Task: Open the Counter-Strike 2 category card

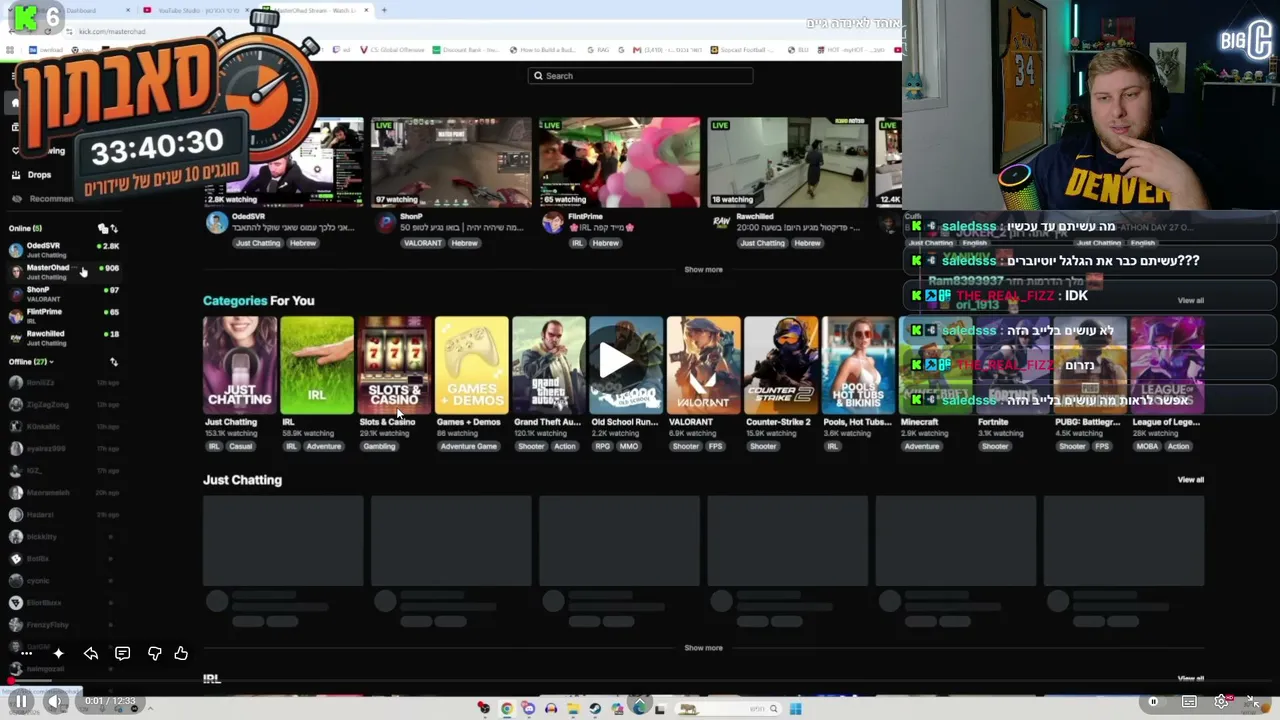Action: pos(781,365)
